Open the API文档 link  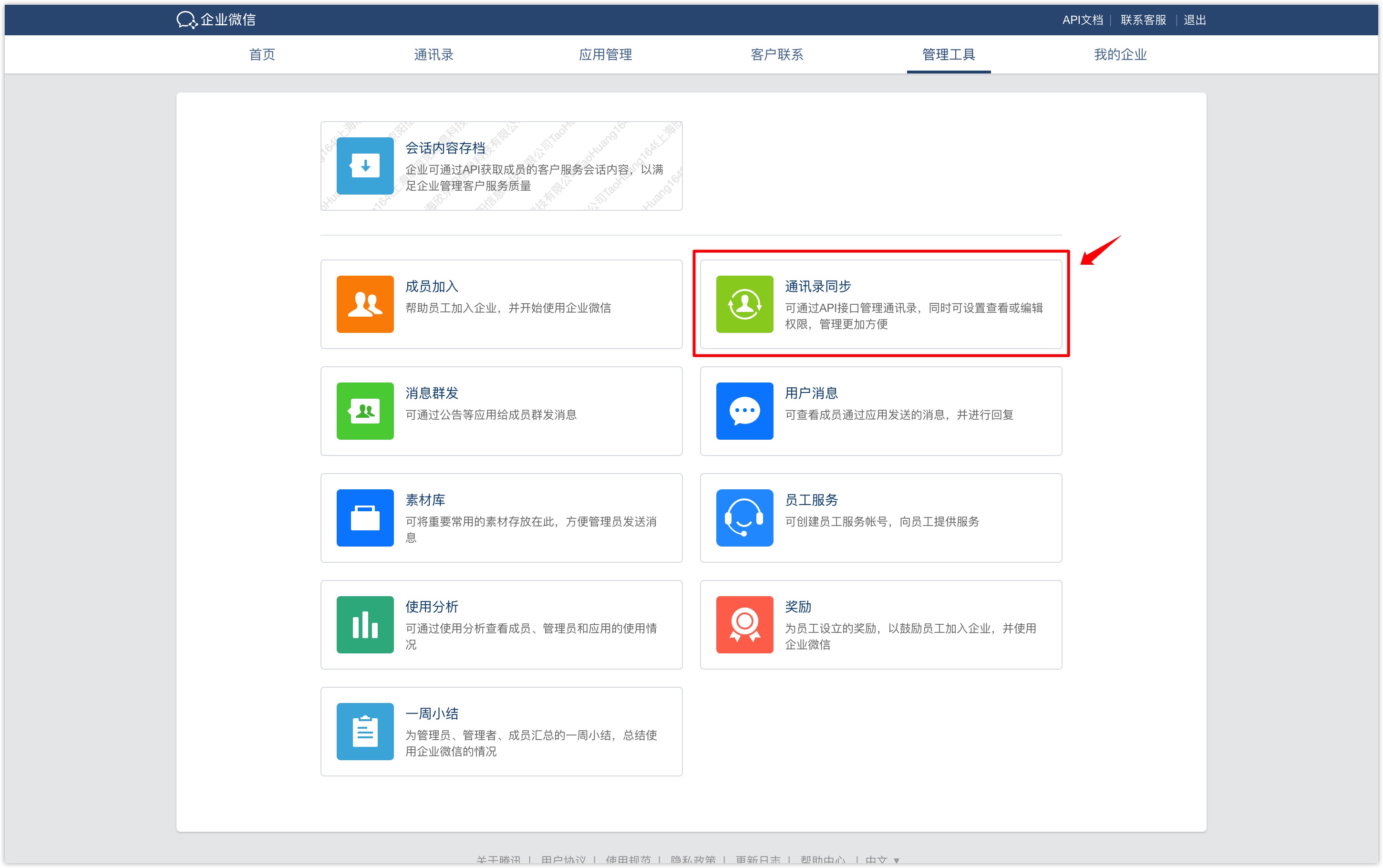tap(1082, 20)
